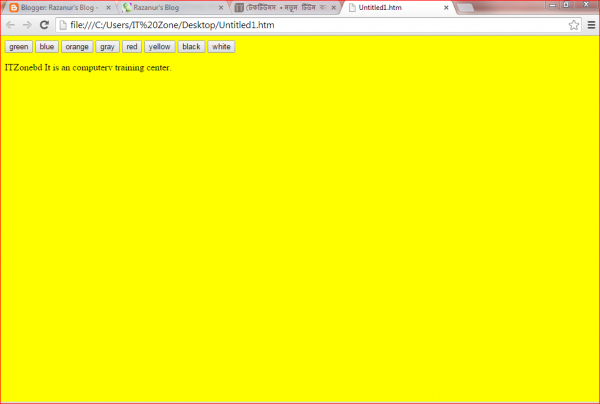
Task: Close the Bengali-titled third tab
Action: tap(334, 8)
